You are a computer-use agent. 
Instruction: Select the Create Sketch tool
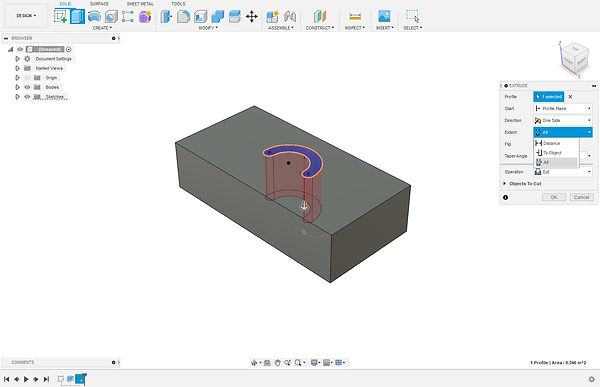[x=60, y=16]
